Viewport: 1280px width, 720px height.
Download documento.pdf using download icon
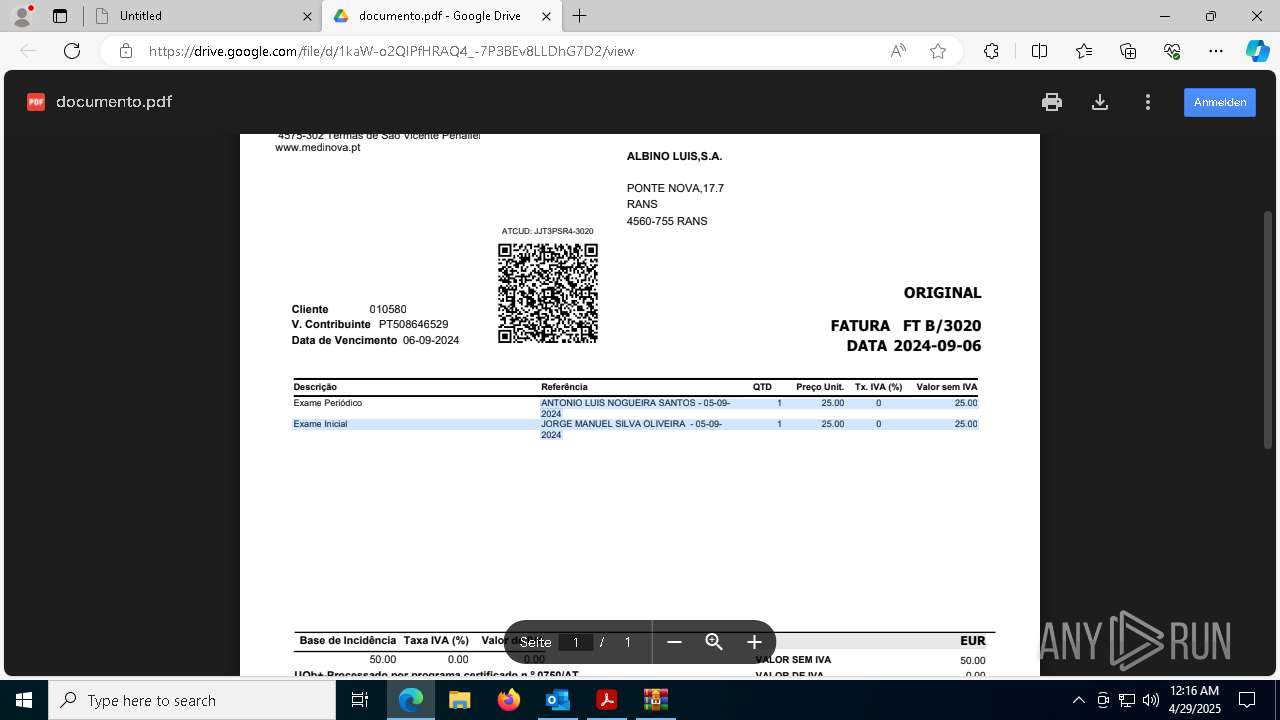(x=1100, y=102)
